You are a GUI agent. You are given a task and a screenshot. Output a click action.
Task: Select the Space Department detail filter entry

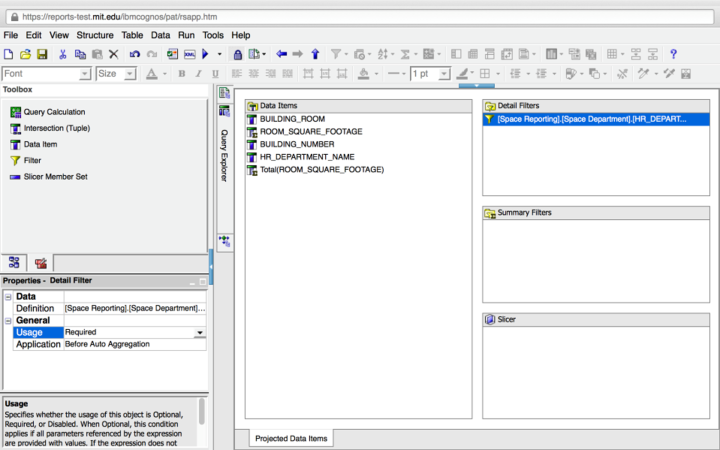592,119
